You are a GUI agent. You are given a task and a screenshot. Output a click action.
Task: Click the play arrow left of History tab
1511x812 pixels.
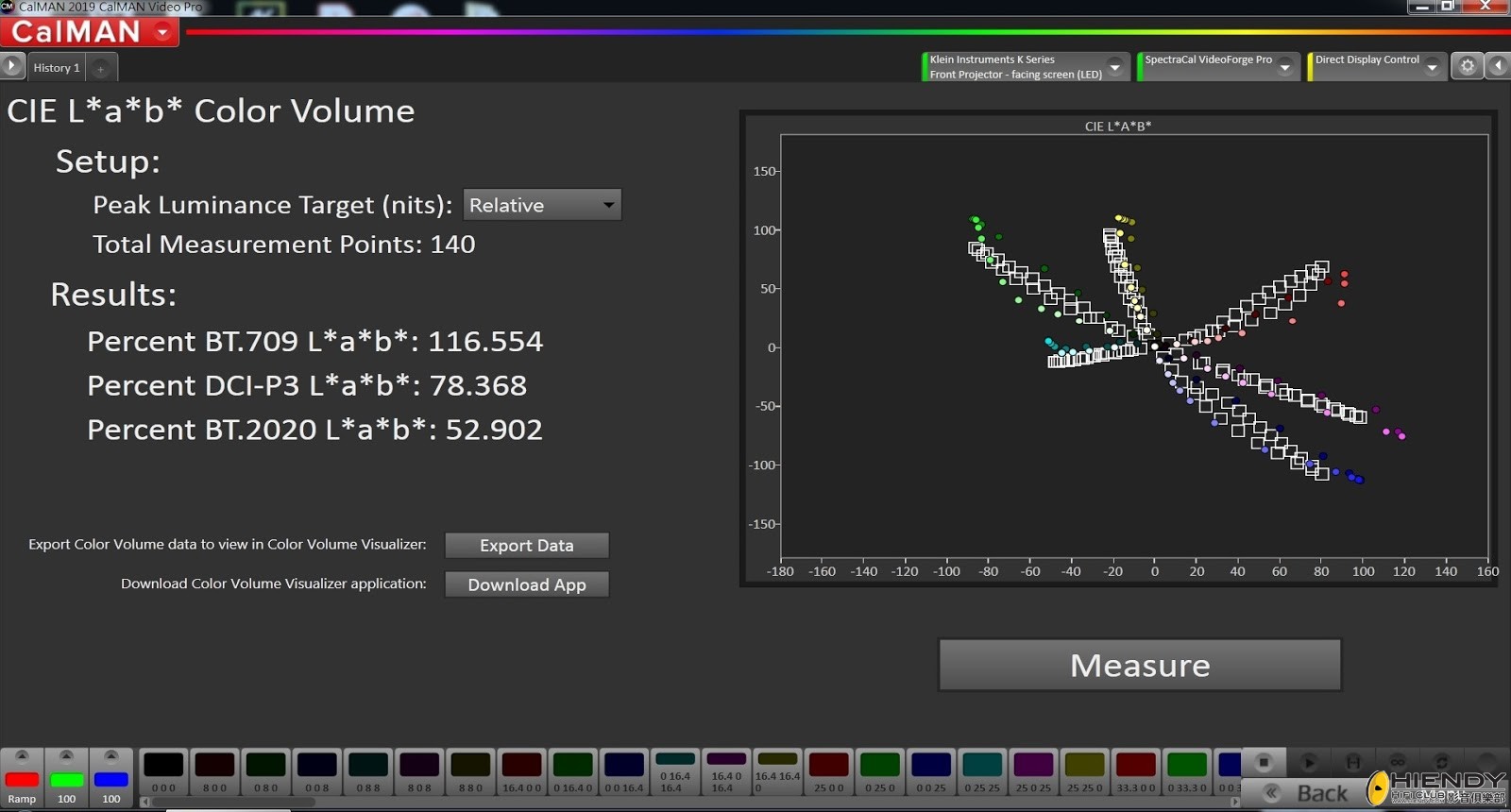[x=12, y=67]
